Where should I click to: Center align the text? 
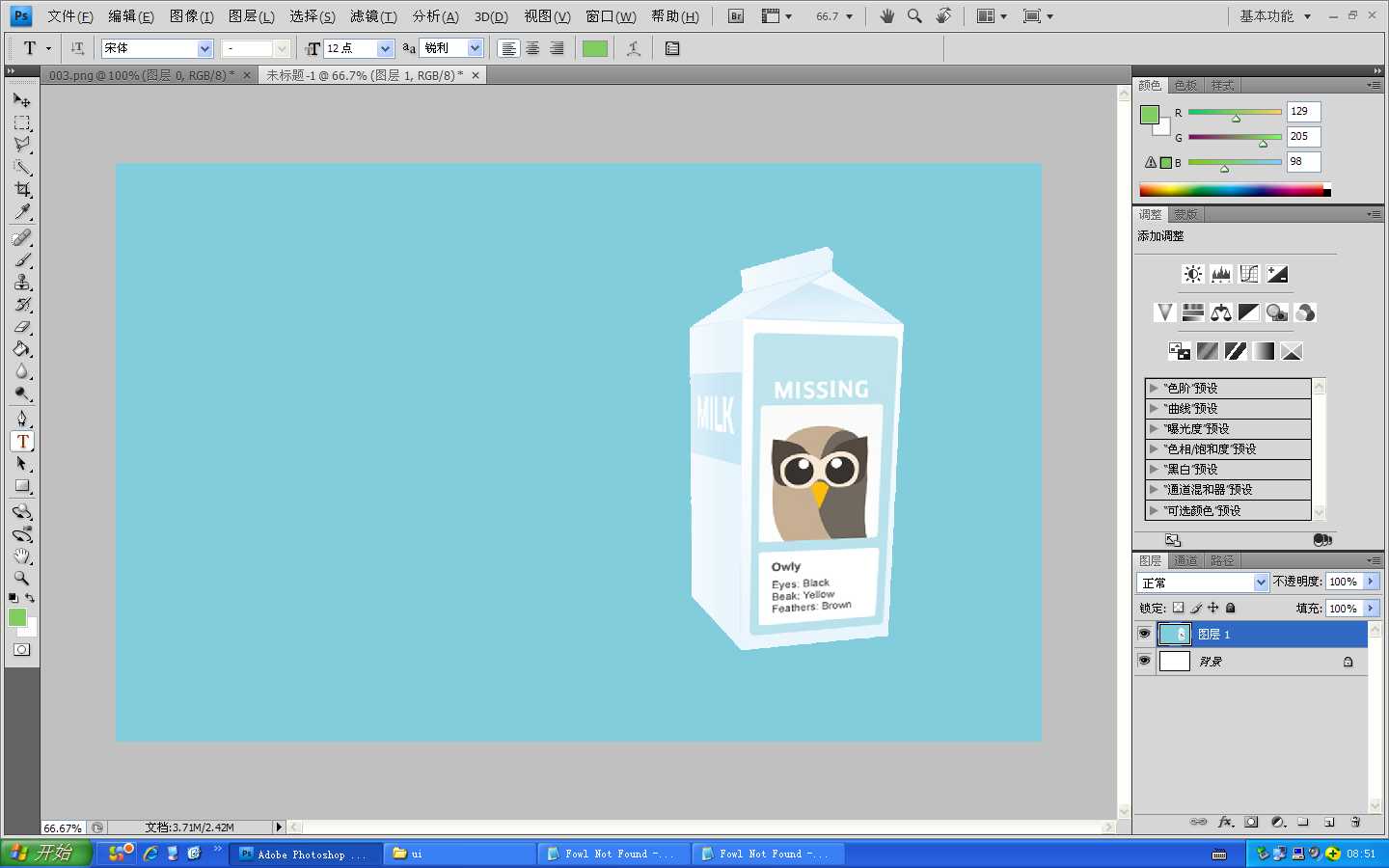[x=532, y=48]
